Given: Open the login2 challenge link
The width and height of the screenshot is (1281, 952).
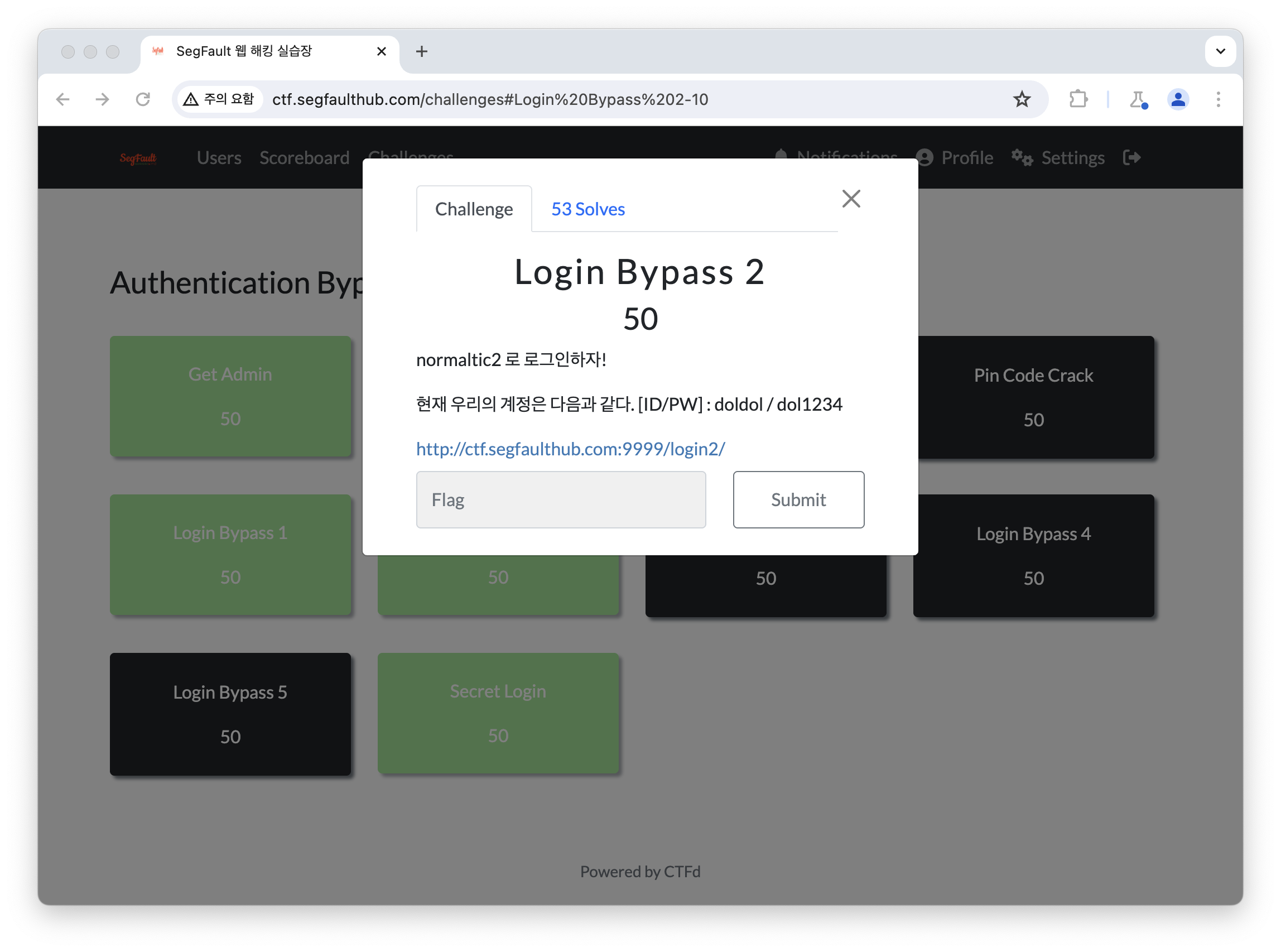Looking at the screenshot, I should click(570, 449).
